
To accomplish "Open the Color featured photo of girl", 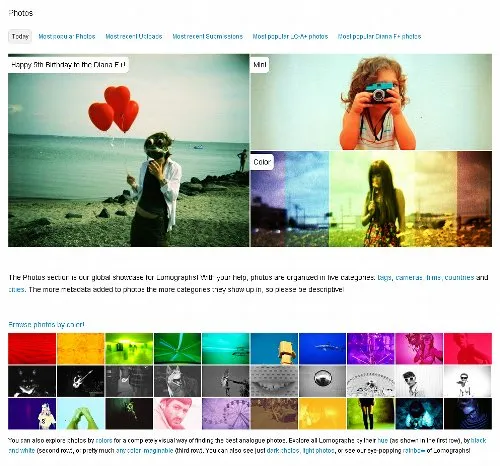I will tap(371, 199).
